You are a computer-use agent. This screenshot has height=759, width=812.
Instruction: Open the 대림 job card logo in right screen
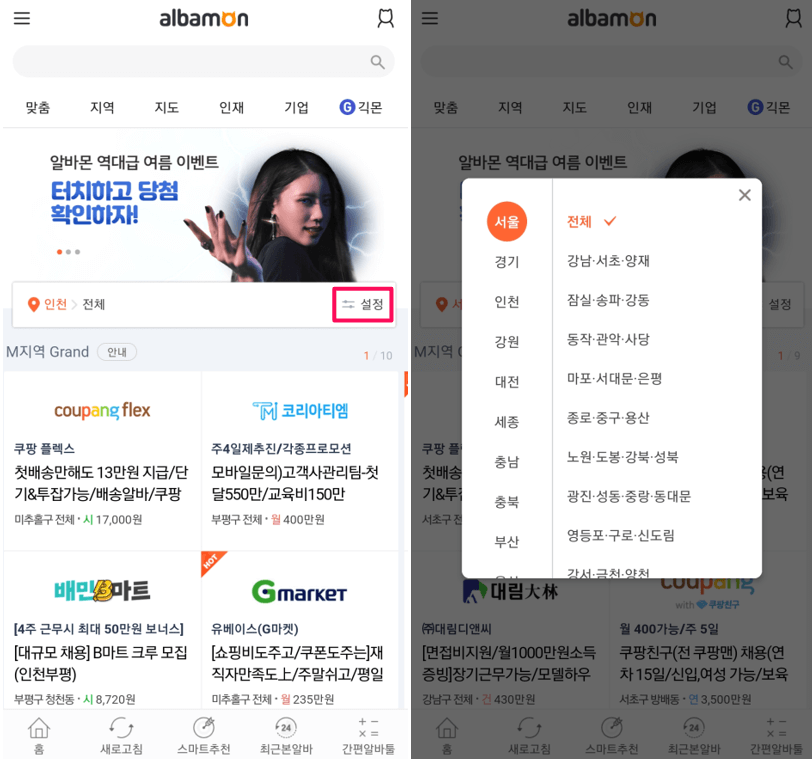click(511, 591)
